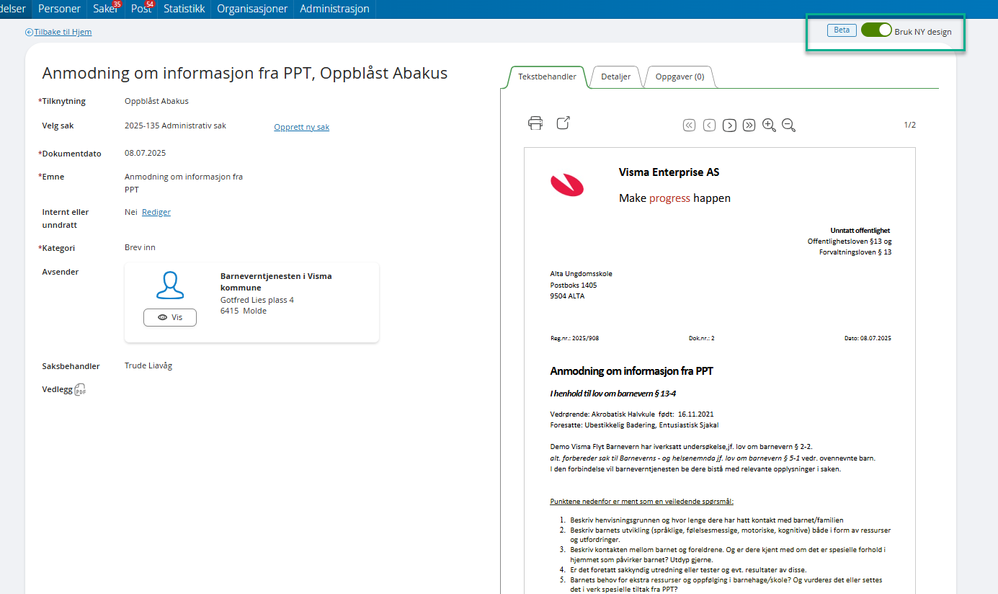Click the Visma logo in document

(567, 185)
